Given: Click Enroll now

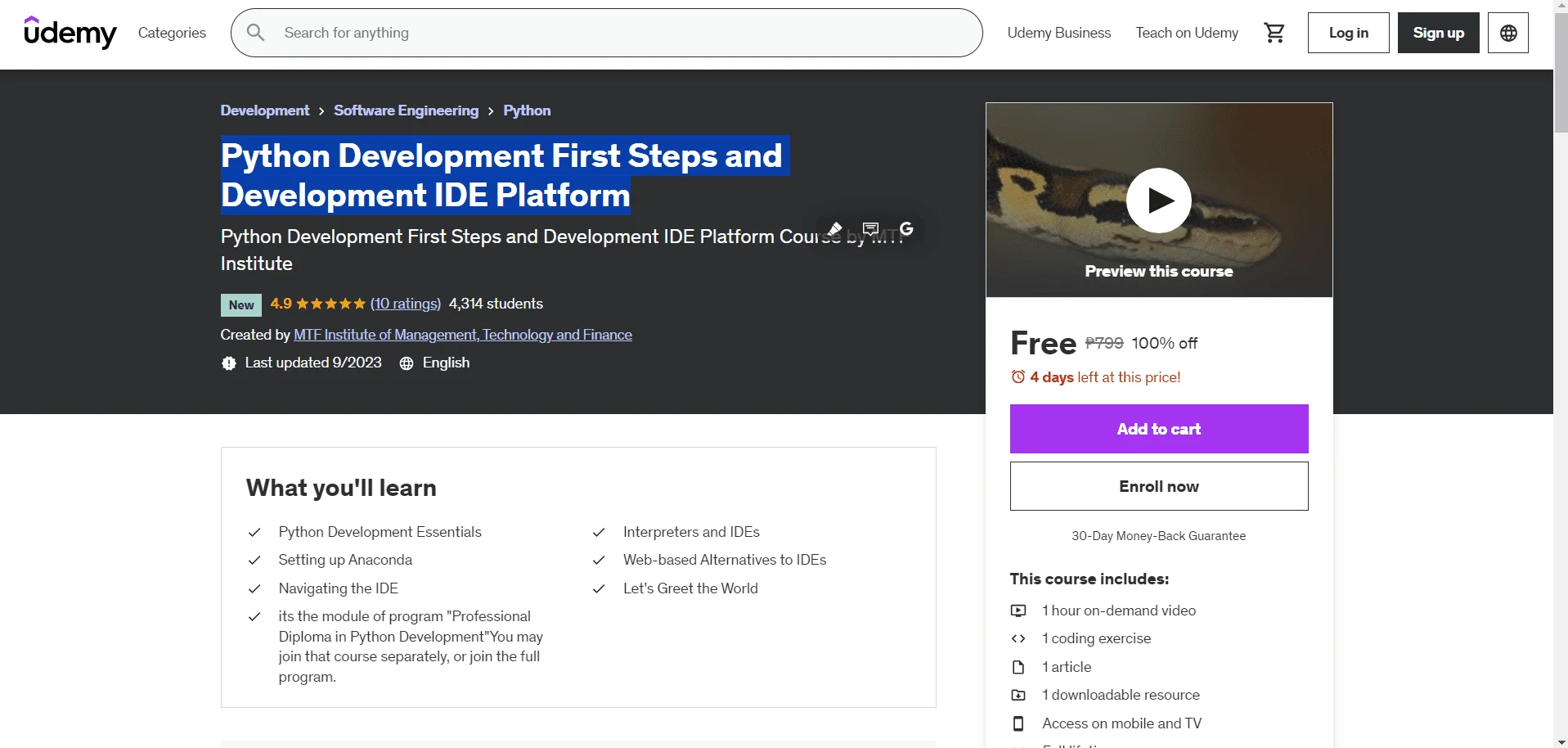Looking at the screenshot, I should pos(1159,486).
